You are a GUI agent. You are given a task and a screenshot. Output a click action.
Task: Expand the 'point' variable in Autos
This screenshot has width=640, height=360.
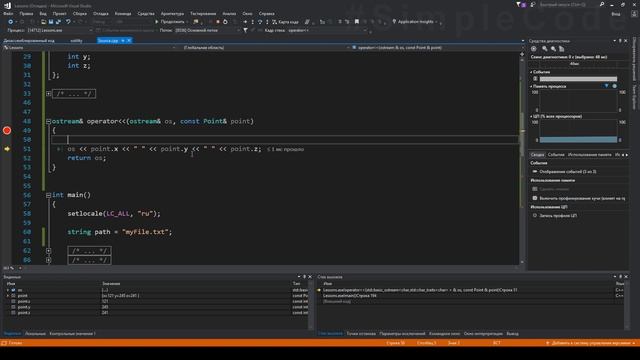pos(7,296)
